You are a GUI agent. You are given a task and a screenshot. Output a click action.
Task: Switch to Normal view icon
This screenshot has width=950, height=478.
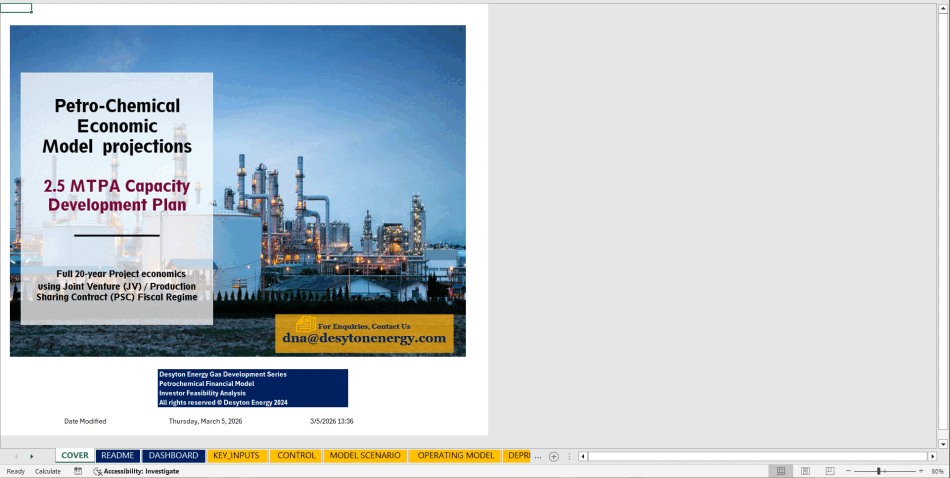(x=781, y=471)
